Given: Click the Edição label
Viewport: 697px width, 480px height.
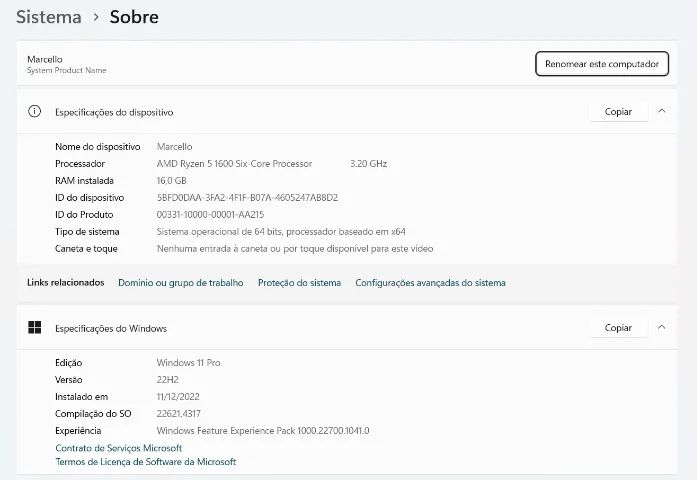Looking at the screenshot, I should (68, 363).
